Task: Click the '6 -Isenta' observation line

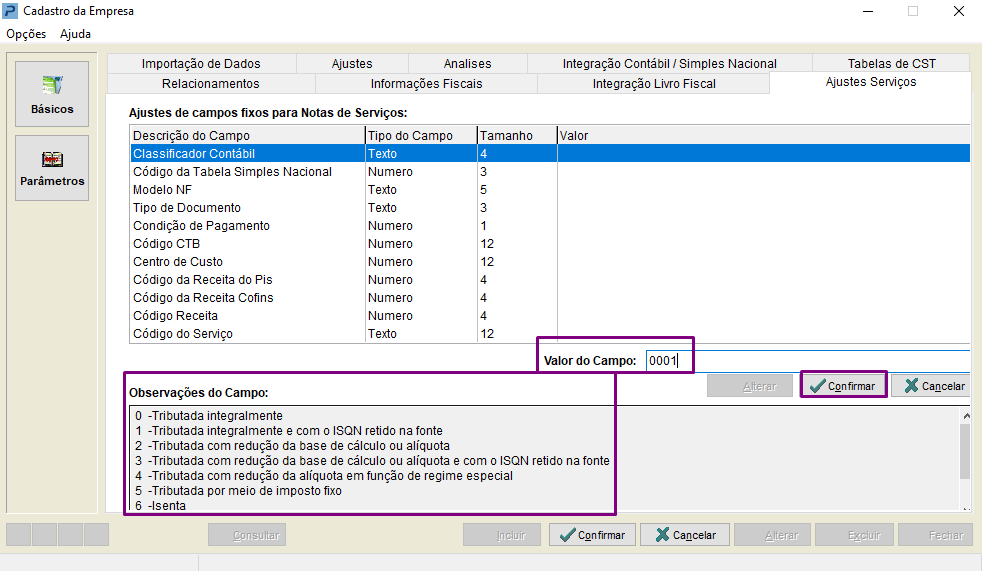Action: tap(160, 505)
